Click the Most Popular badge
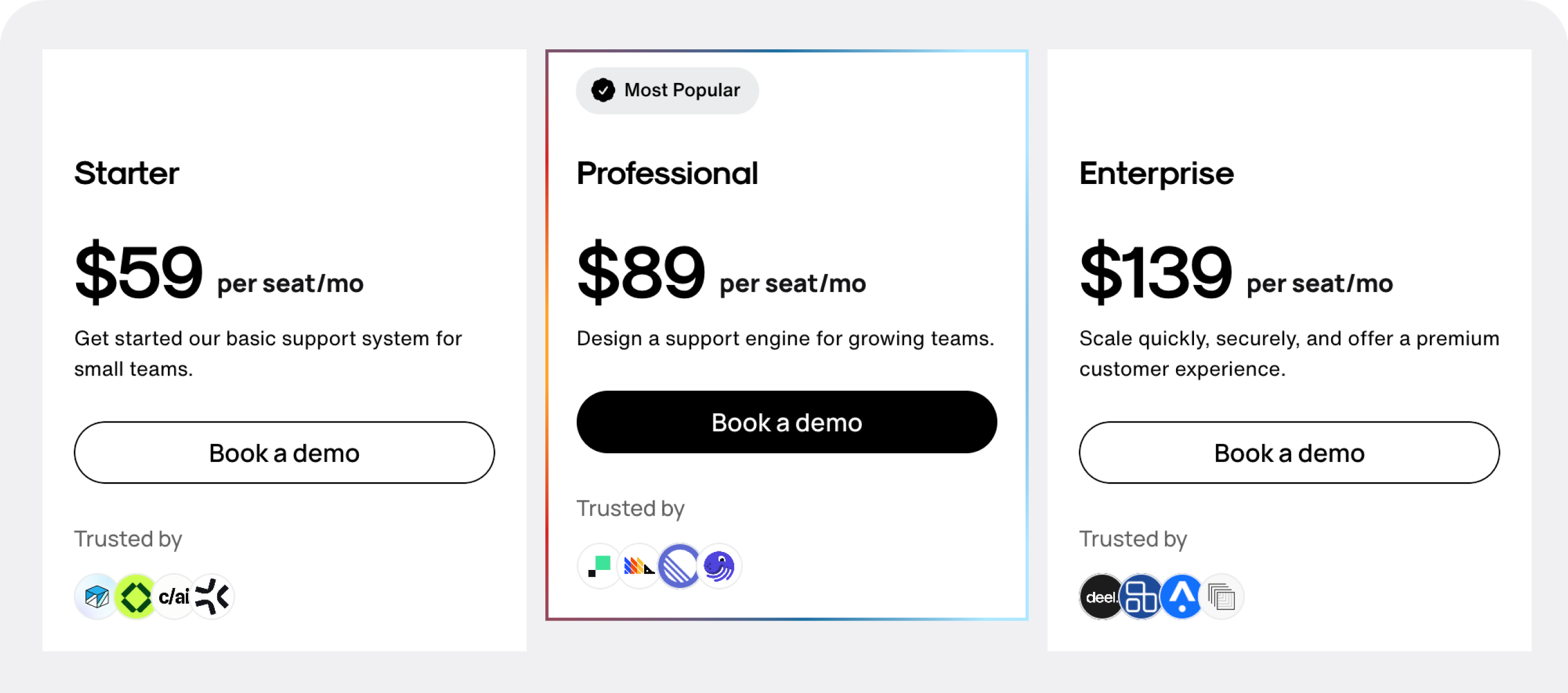Viewport: 1568px width, 693px height. (667, 90)
